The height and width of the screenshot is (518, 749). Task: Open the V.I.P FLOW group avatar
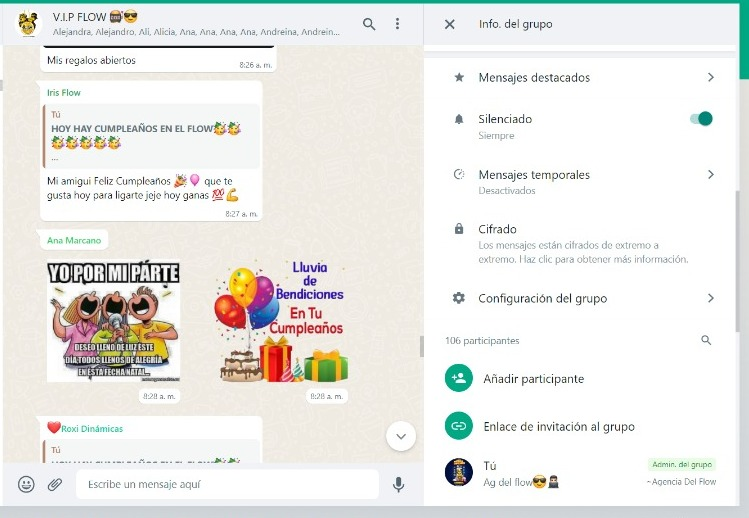click(x=28, y=23)
